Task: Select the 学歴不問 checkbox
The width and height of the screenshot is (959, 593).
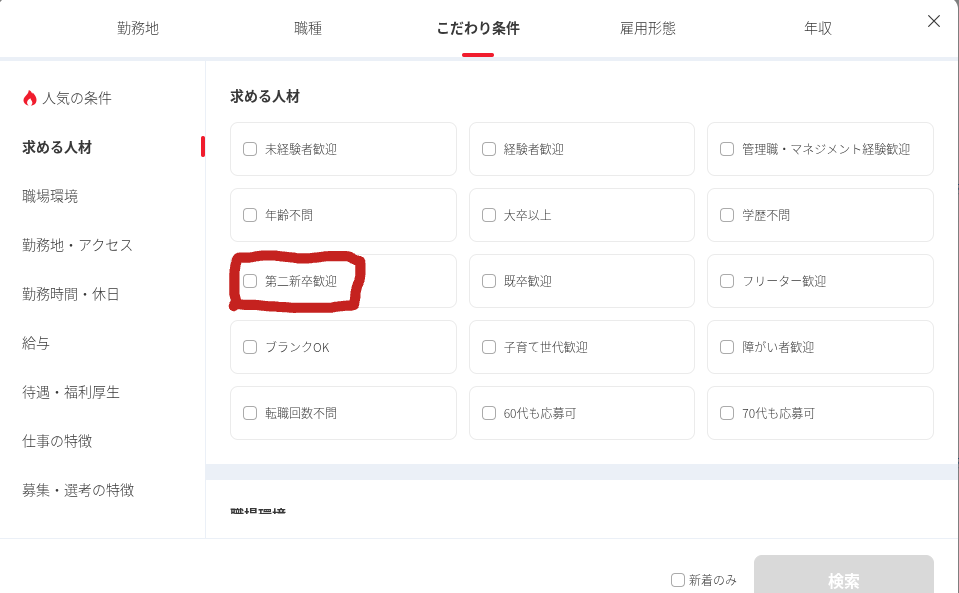Action: tap(727, 215)
